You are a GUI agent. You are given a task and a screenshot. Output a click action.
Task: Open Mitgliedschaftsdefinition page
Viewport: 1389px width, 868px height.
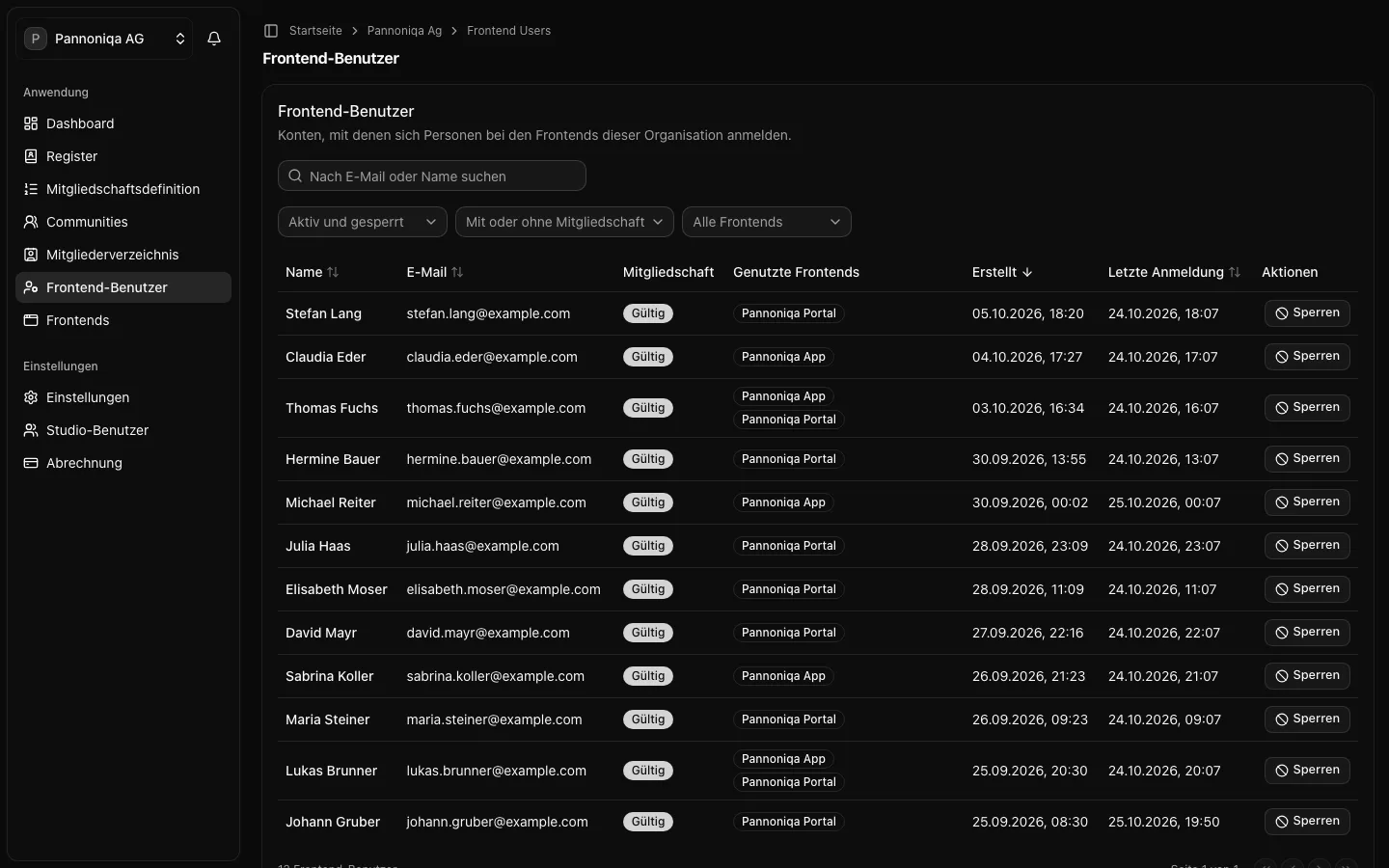[x=123, y=189]
